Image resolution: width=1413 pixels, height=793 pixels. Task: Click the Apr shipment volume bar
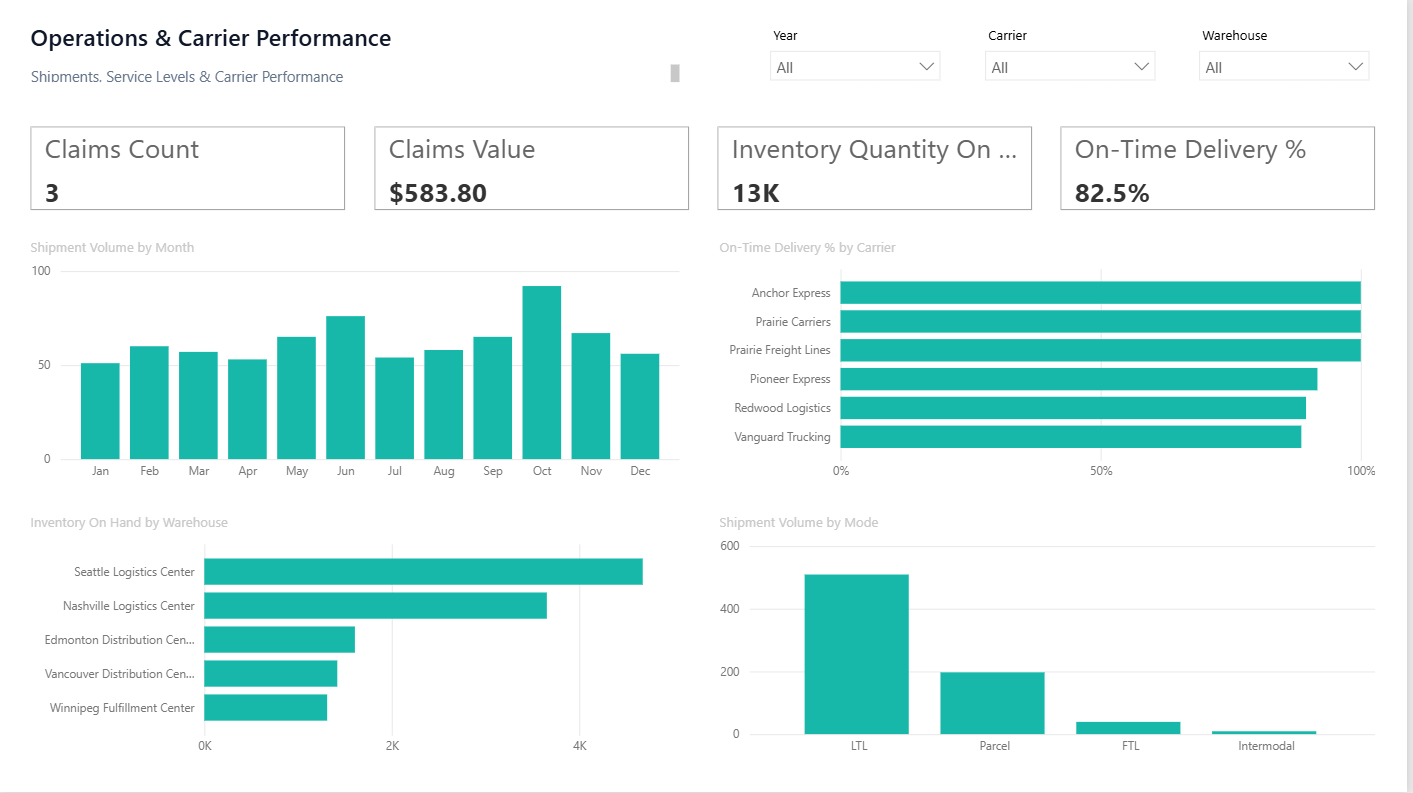pyautogui.click(x=247, y=409)
